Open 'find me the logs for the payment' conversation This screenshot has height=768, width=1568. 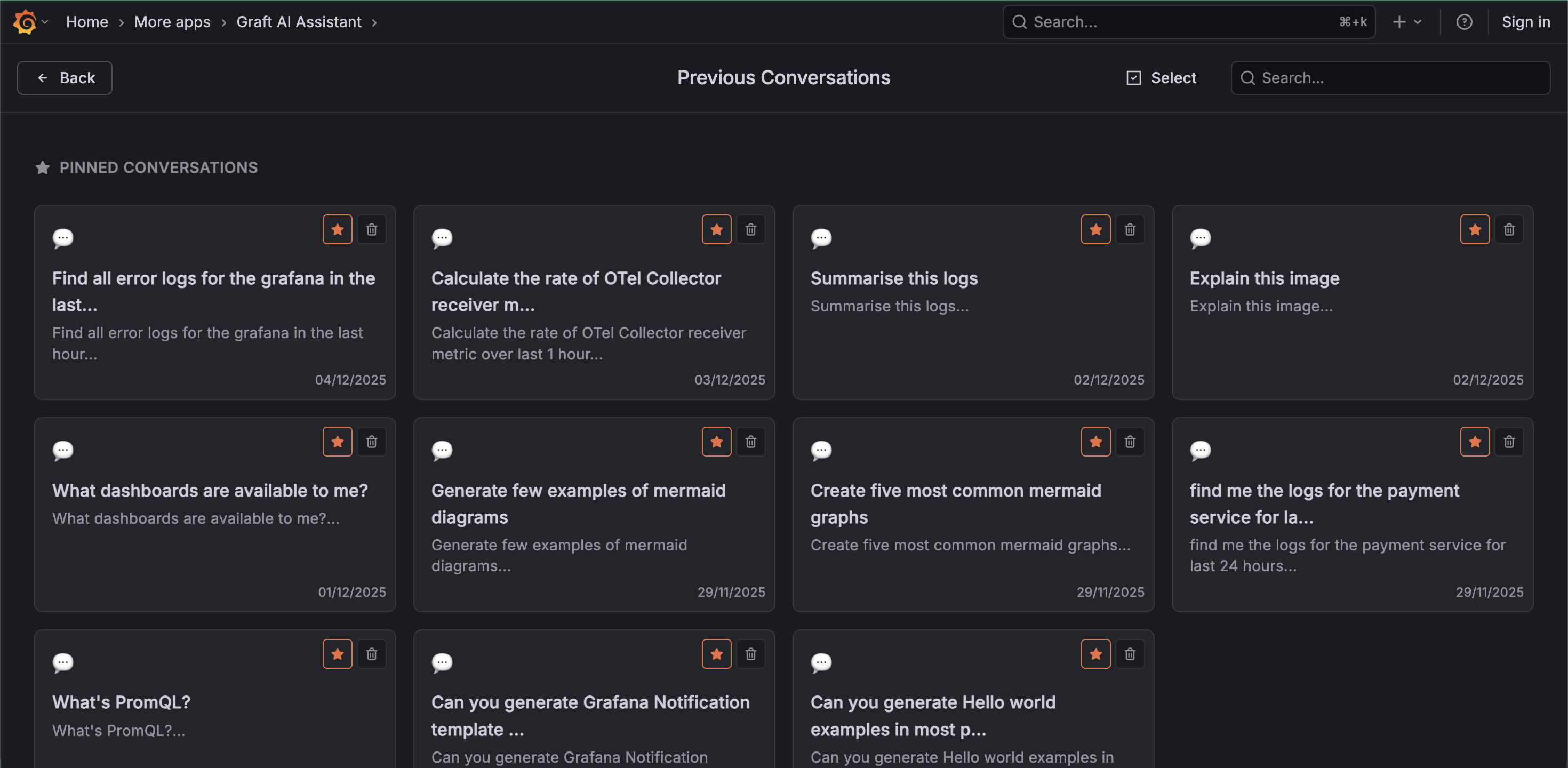(x=1324, y=504)
